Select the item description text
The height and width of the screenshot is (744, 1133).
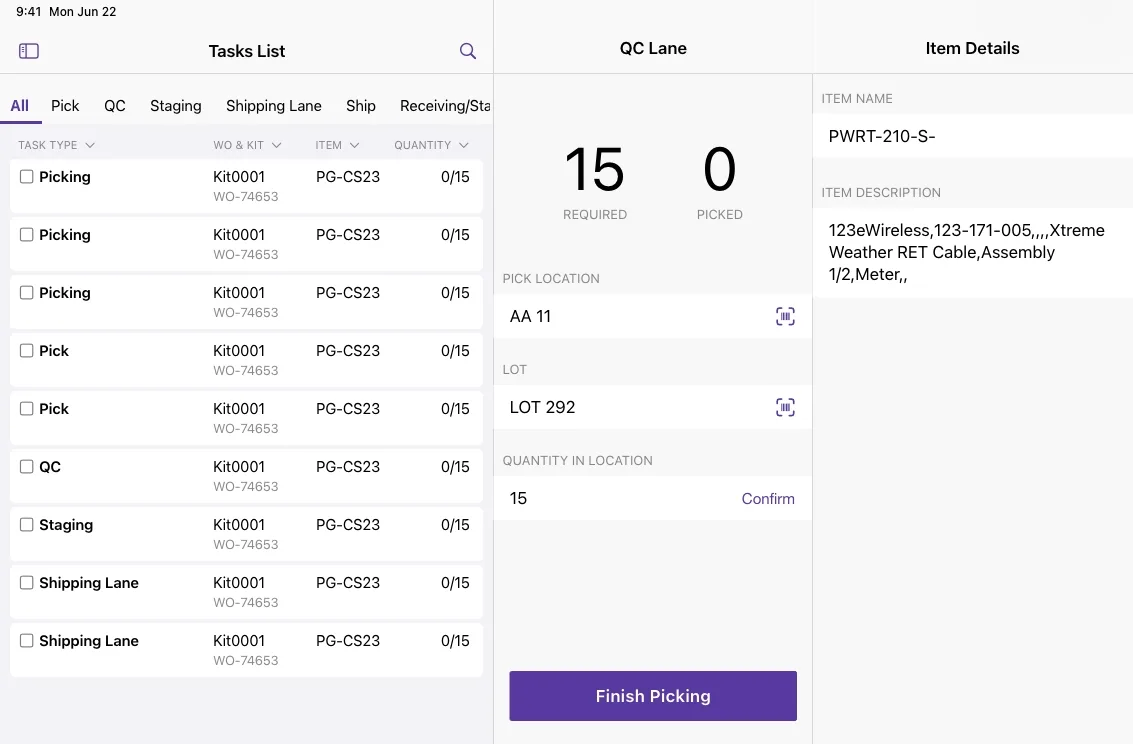pos(967,252)
